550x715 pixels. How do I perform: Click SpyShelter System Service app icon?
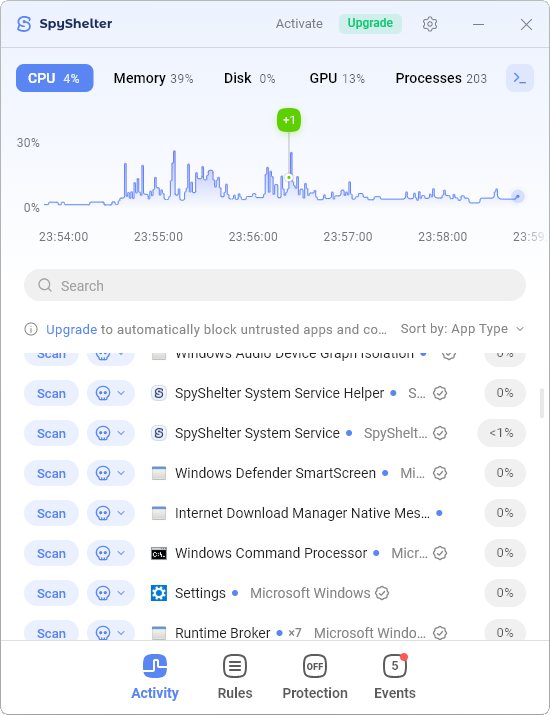159,433
